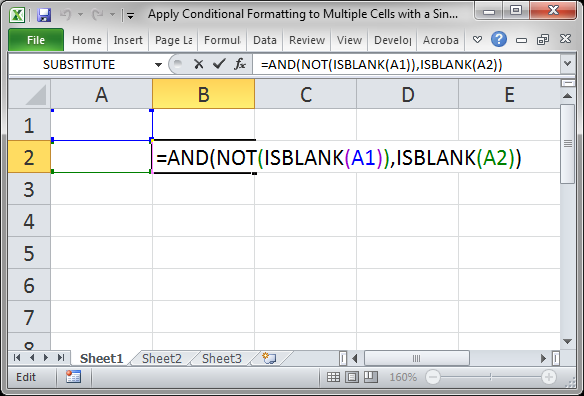Click the Undo arrow icon
584x396 pixels.
[65, 15]
